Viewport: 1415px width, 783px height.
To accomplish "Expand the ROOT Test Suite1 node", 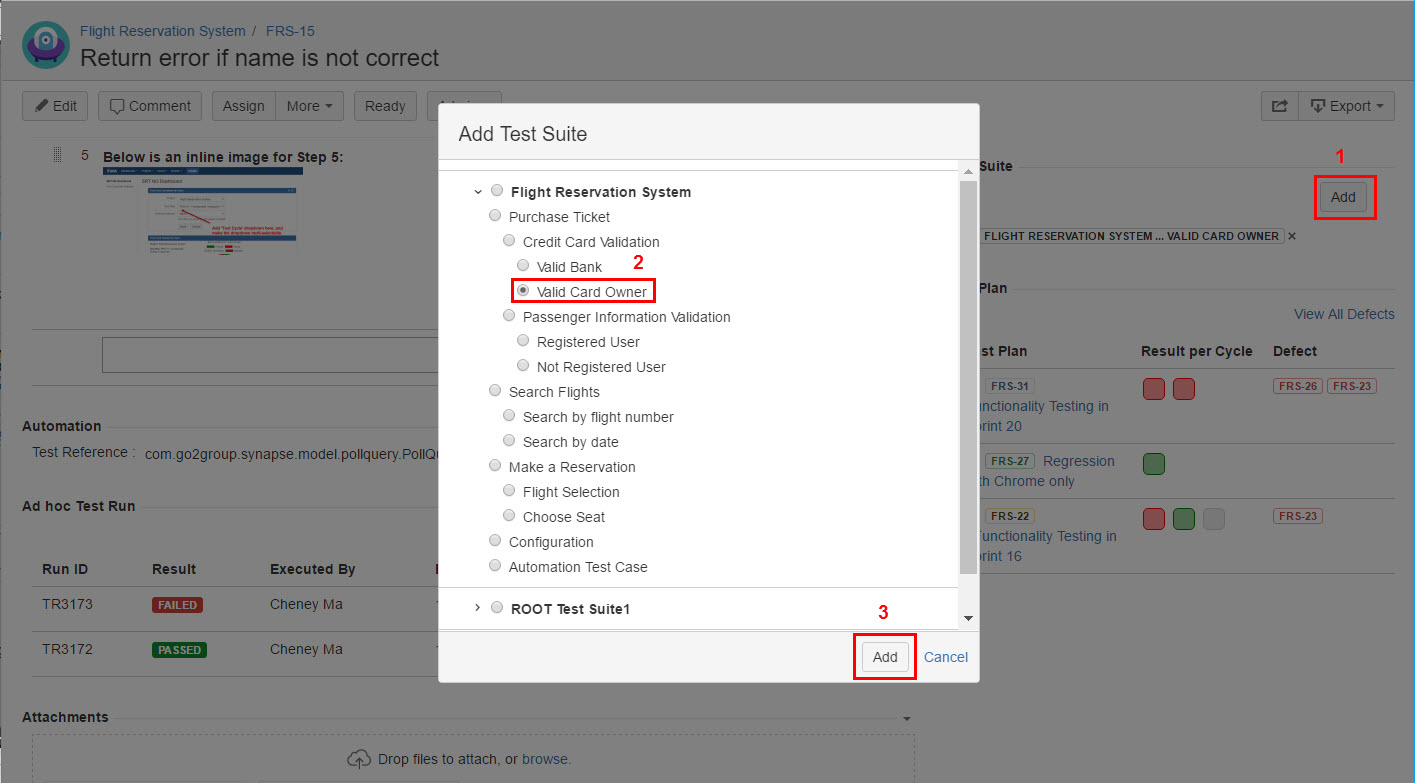I will click(x=478, y=608).
